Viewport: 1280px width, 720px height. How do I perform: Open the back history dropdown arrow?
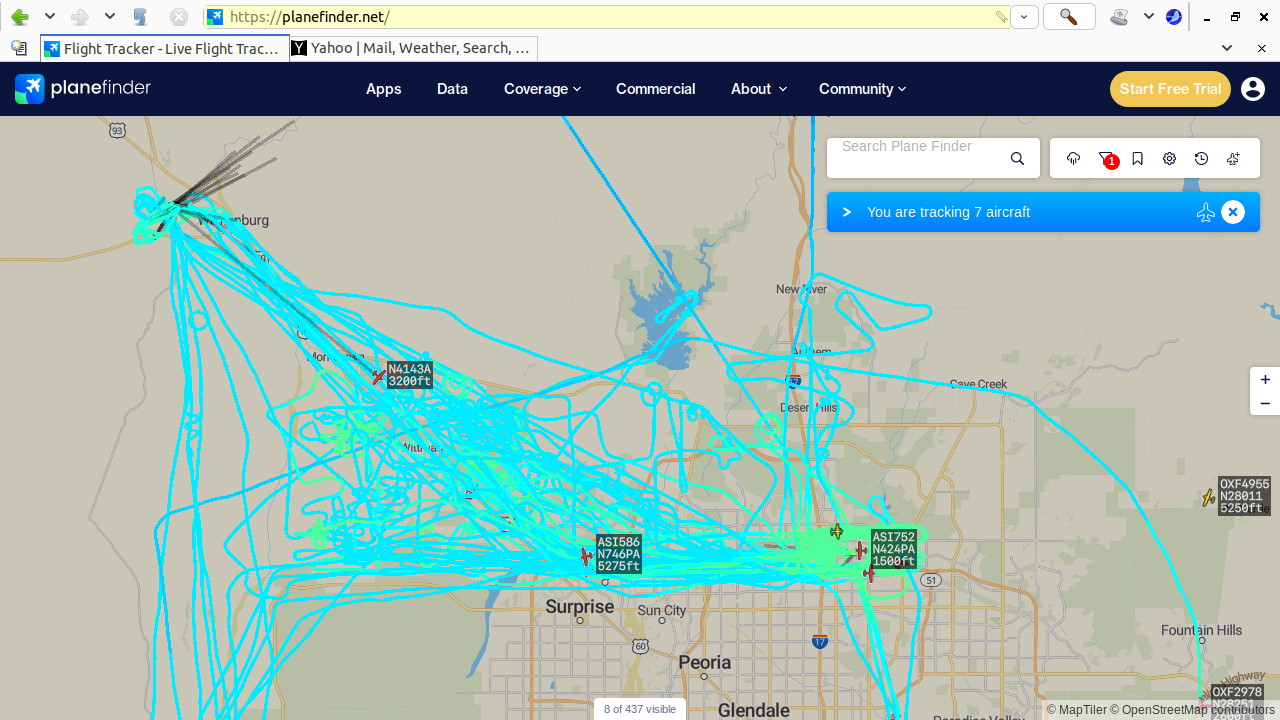tap(49, 17)
